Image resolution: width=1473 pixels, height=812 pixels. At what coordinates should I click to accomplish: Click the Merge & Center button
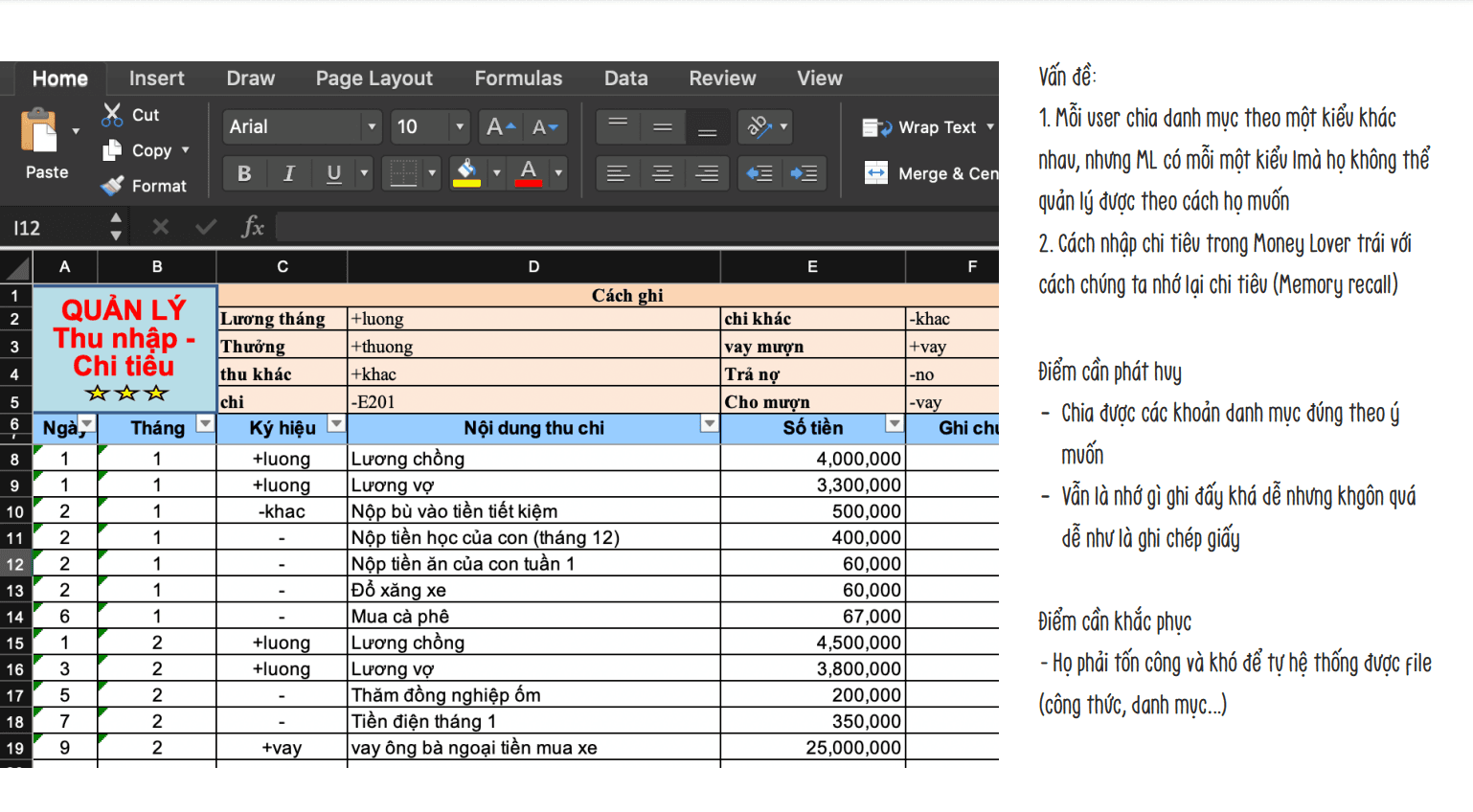tap(930, 173)
